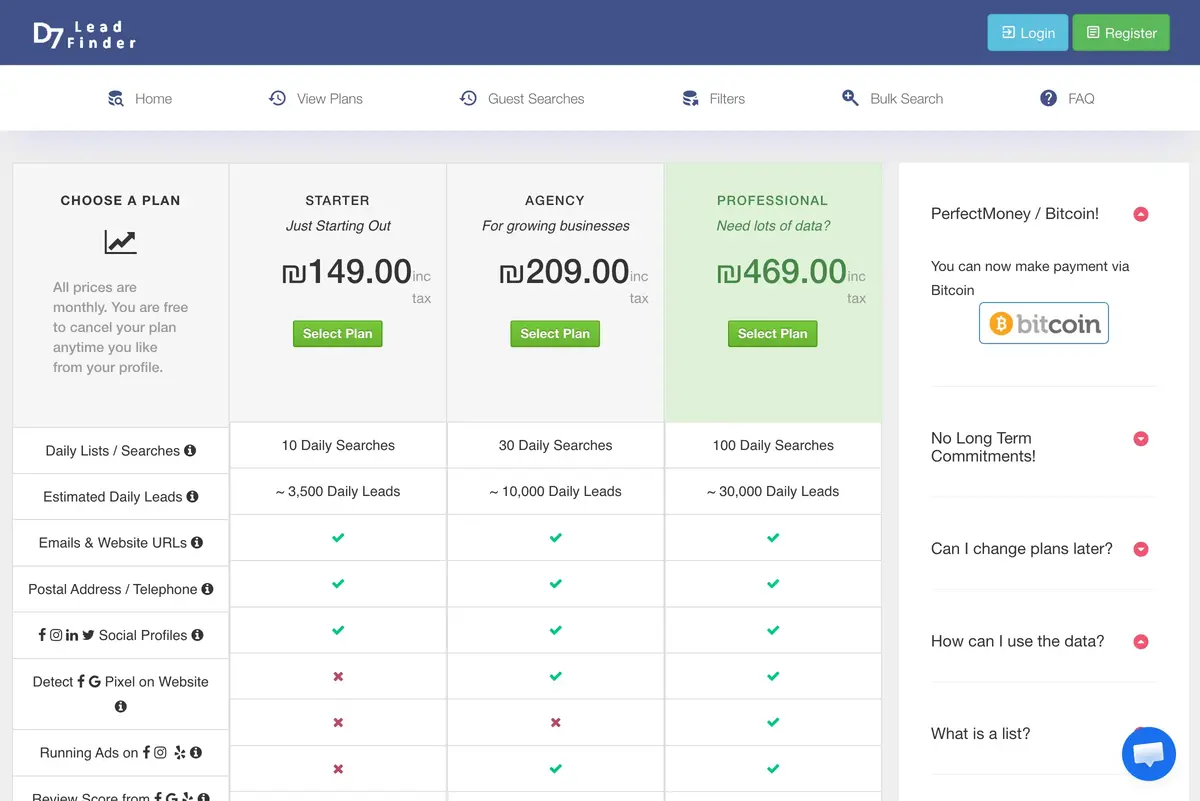1200x801 pixels.
Task: Click info icon beside Estimated Daily Leads
Action: tap(192, 496)
